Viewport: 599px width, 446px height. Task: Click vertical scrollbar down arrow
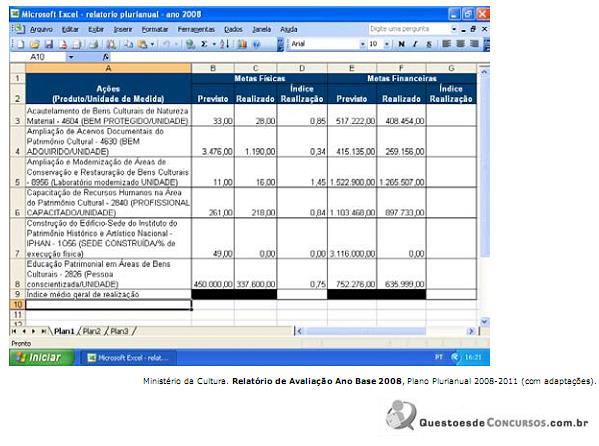coord(484,322)
